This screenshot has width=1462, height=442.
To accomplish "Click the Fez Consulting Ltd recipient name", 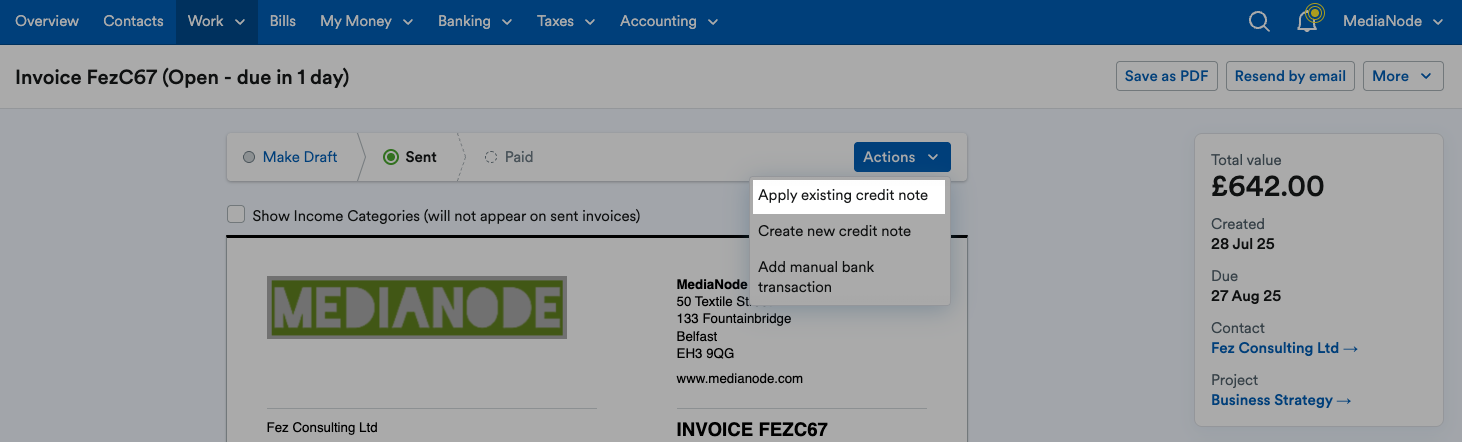I will 322,428.
